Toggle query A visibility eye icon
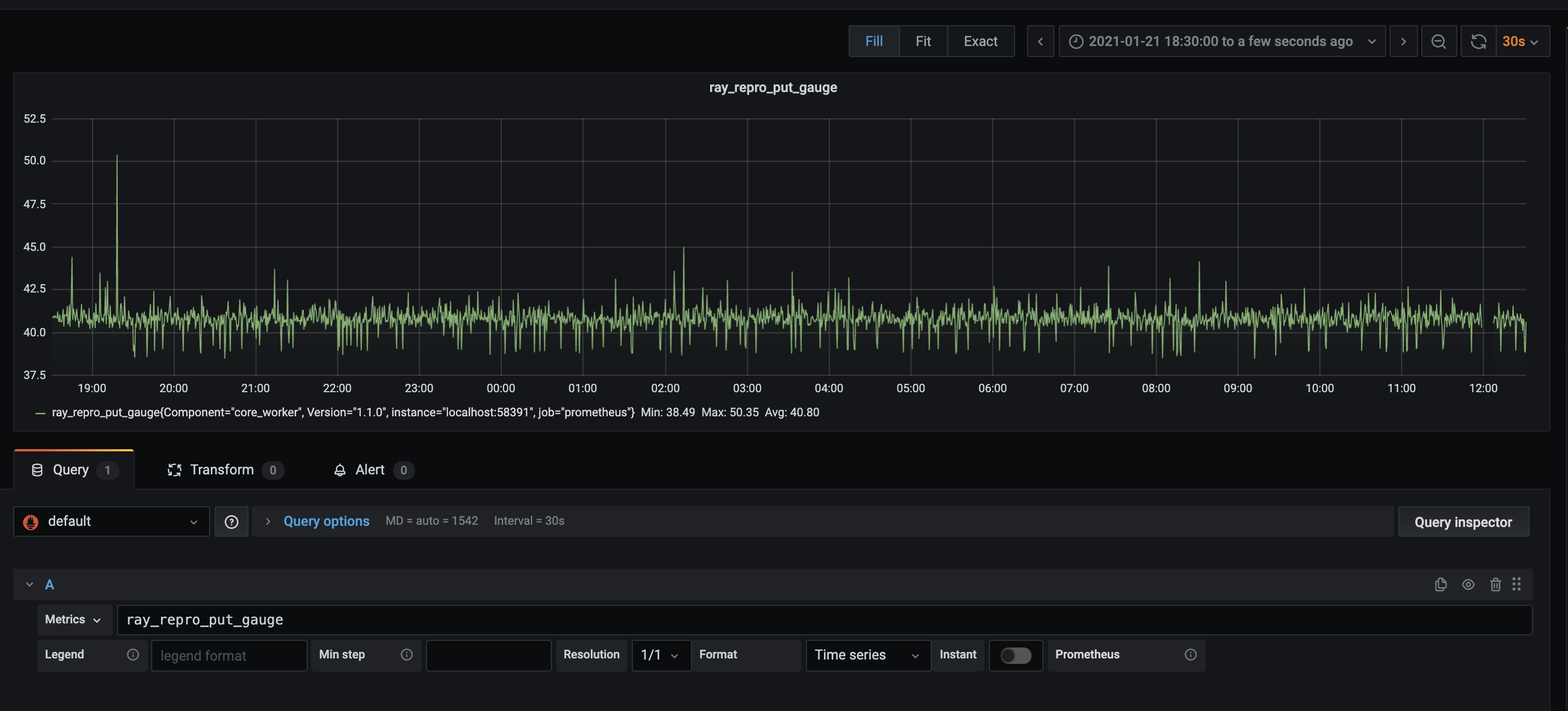 coord(1468,584)
